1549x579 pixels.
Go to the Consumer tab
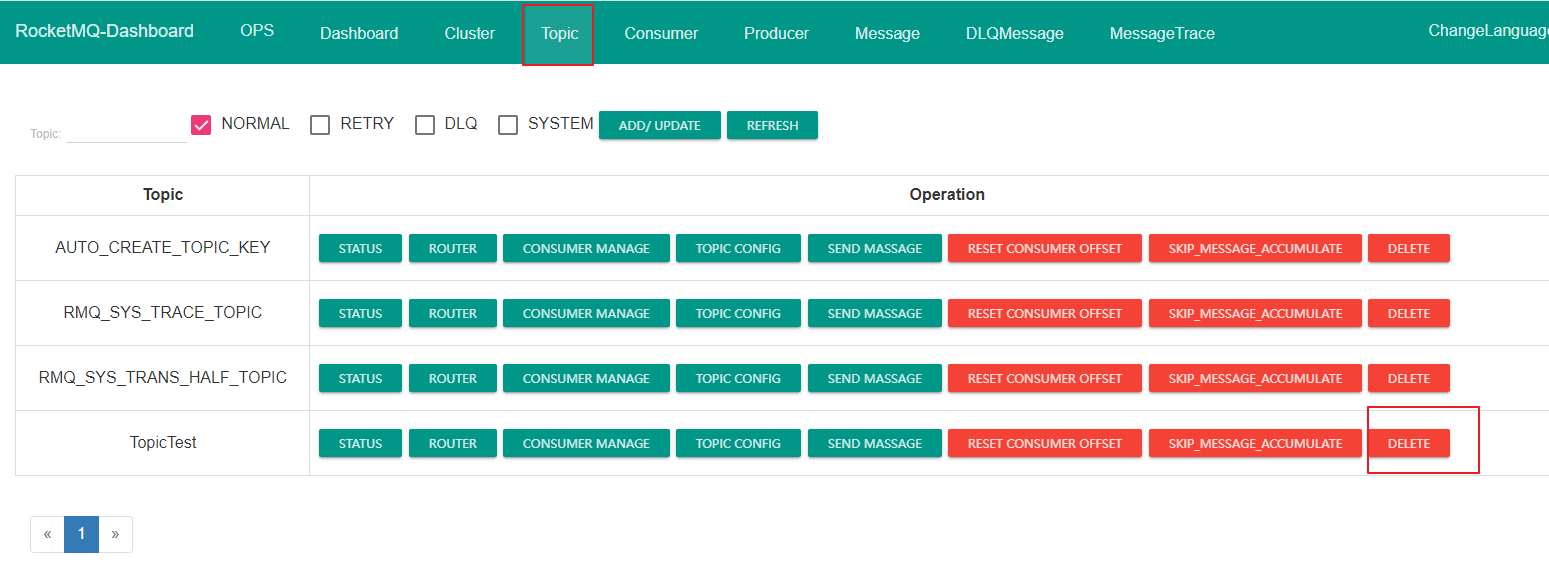coord(661,33)
